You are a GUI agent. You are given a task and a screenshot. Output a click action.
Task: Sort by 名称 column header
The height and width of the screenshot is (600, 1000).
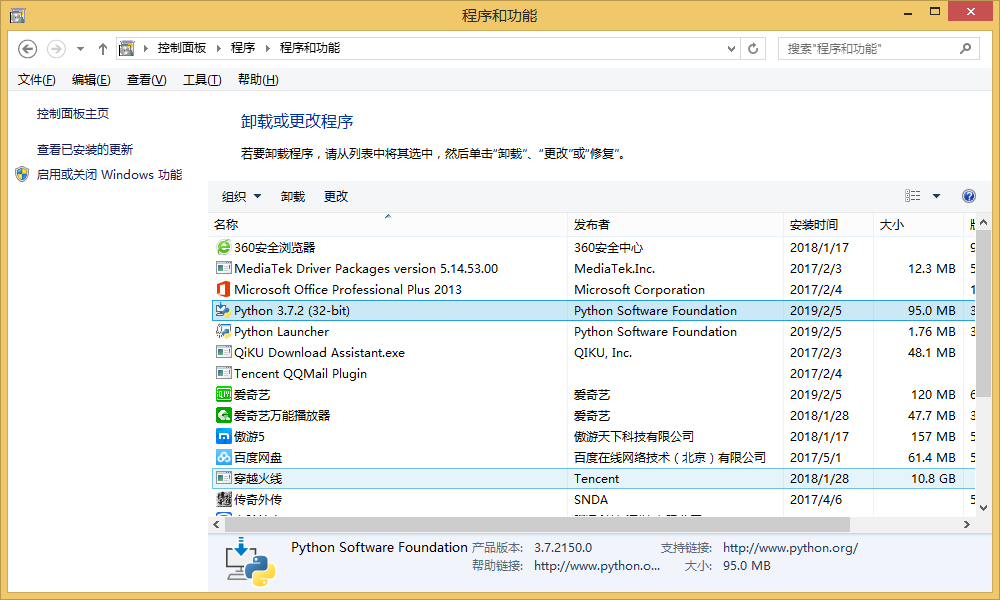pos(388,224)
